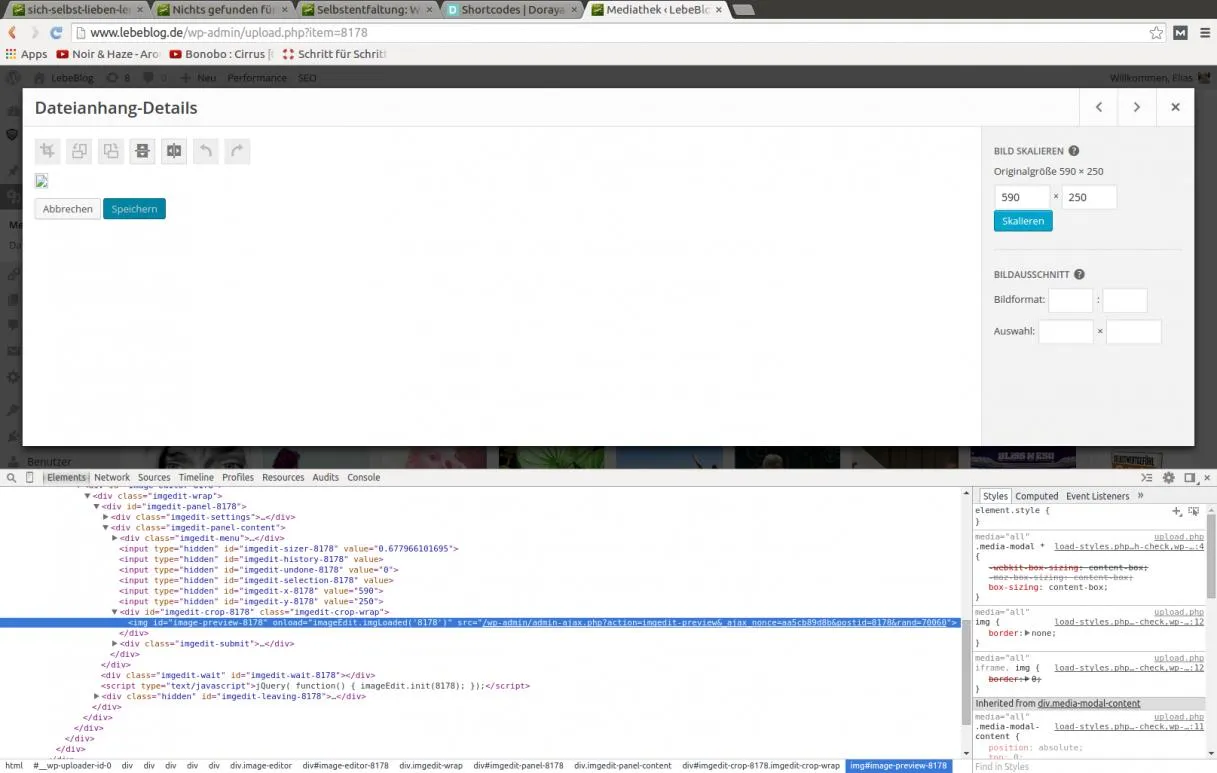Image resolution: width=1217 pixels, height=773 pixels.
Task: Open Schritt für Schritt bookmark
Action: coord(334,54)
